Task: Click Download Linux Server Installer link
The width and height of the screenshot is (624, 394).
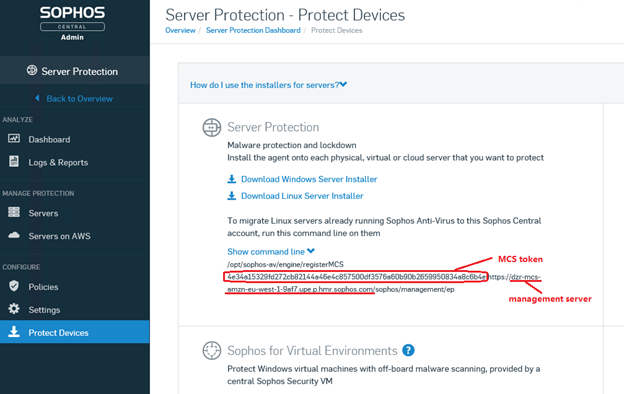Action: (302, 196)
